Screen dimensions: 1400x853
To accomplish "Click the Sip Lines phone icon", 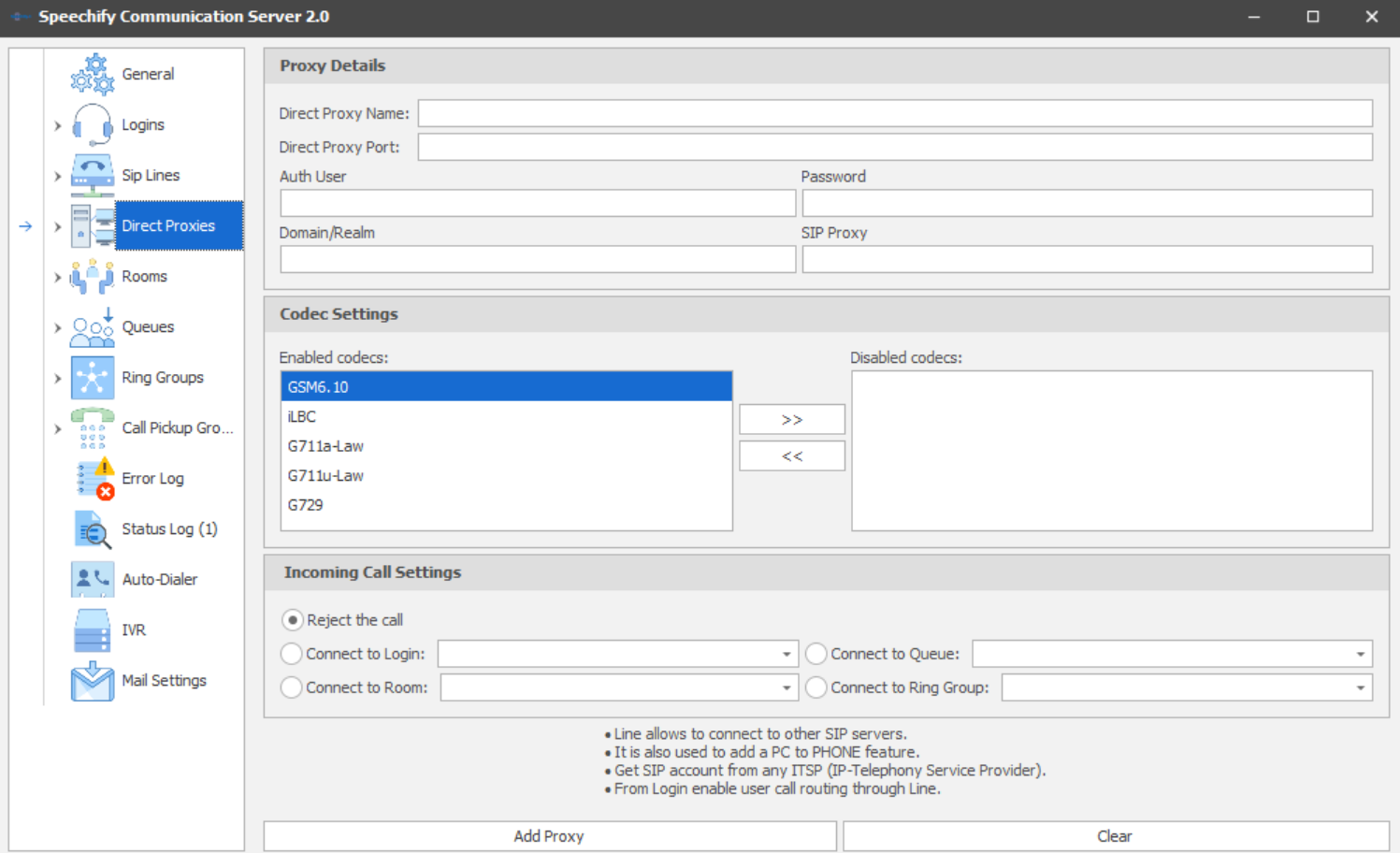I will 93,175.
